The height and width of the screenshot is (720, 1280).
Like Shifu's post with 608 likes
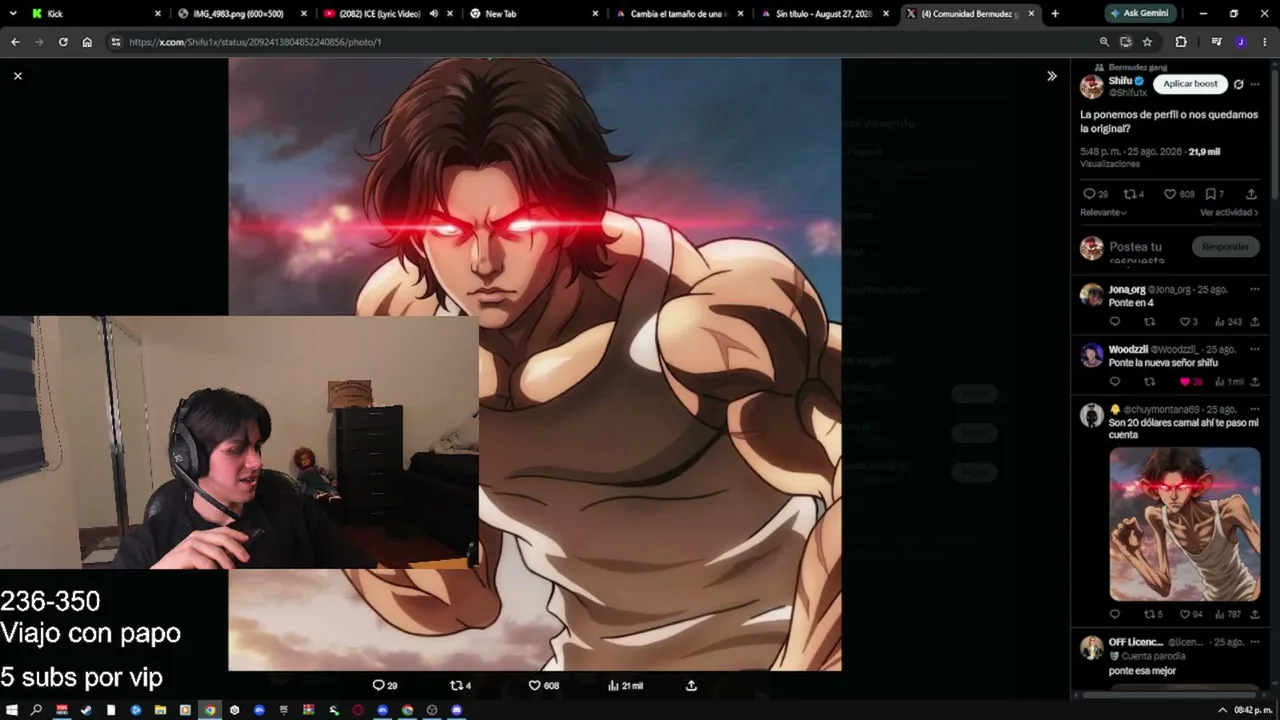pyautogui.click(x=1170, y=194)
